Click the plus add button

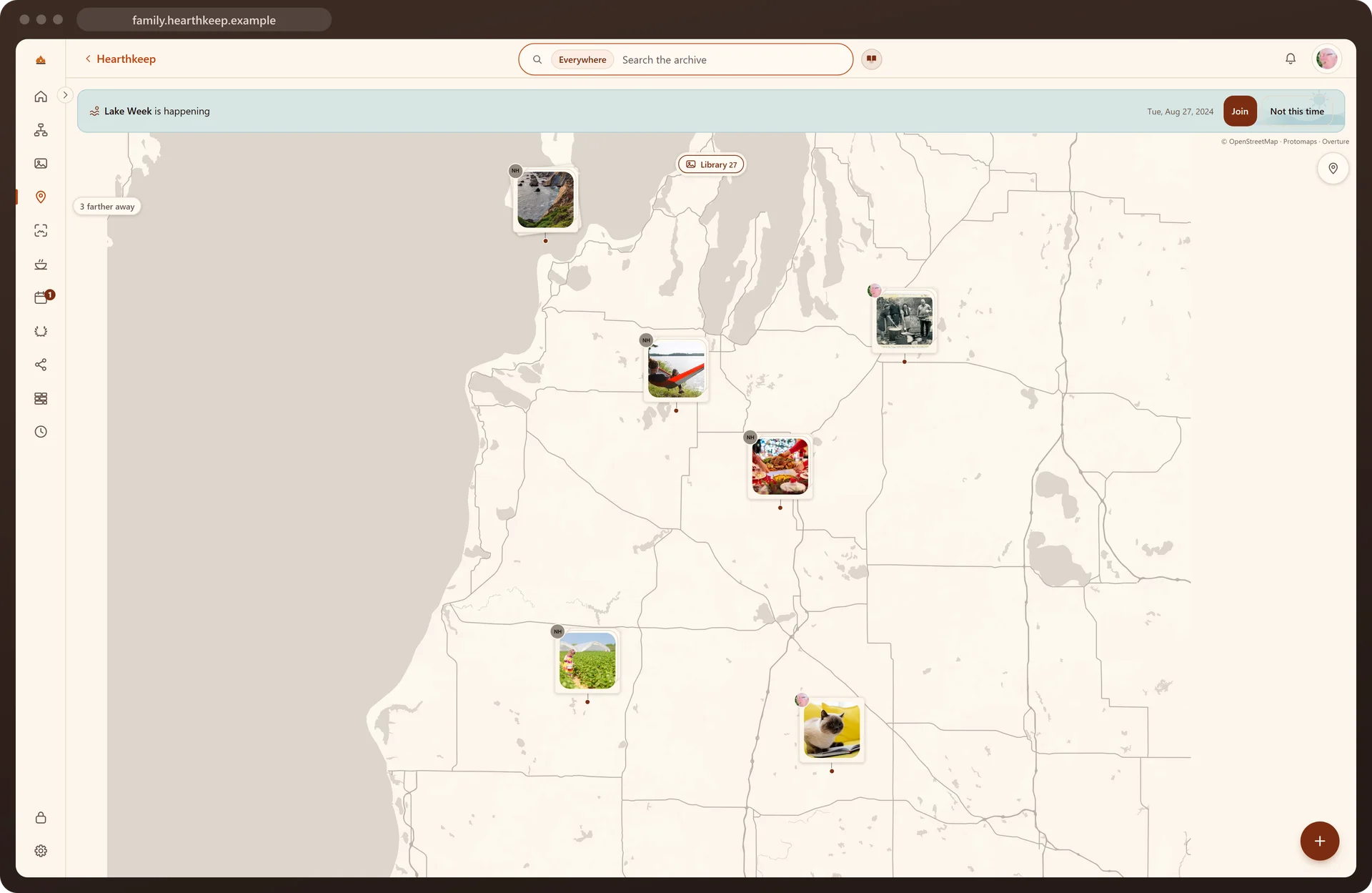tap(1319, 841)
